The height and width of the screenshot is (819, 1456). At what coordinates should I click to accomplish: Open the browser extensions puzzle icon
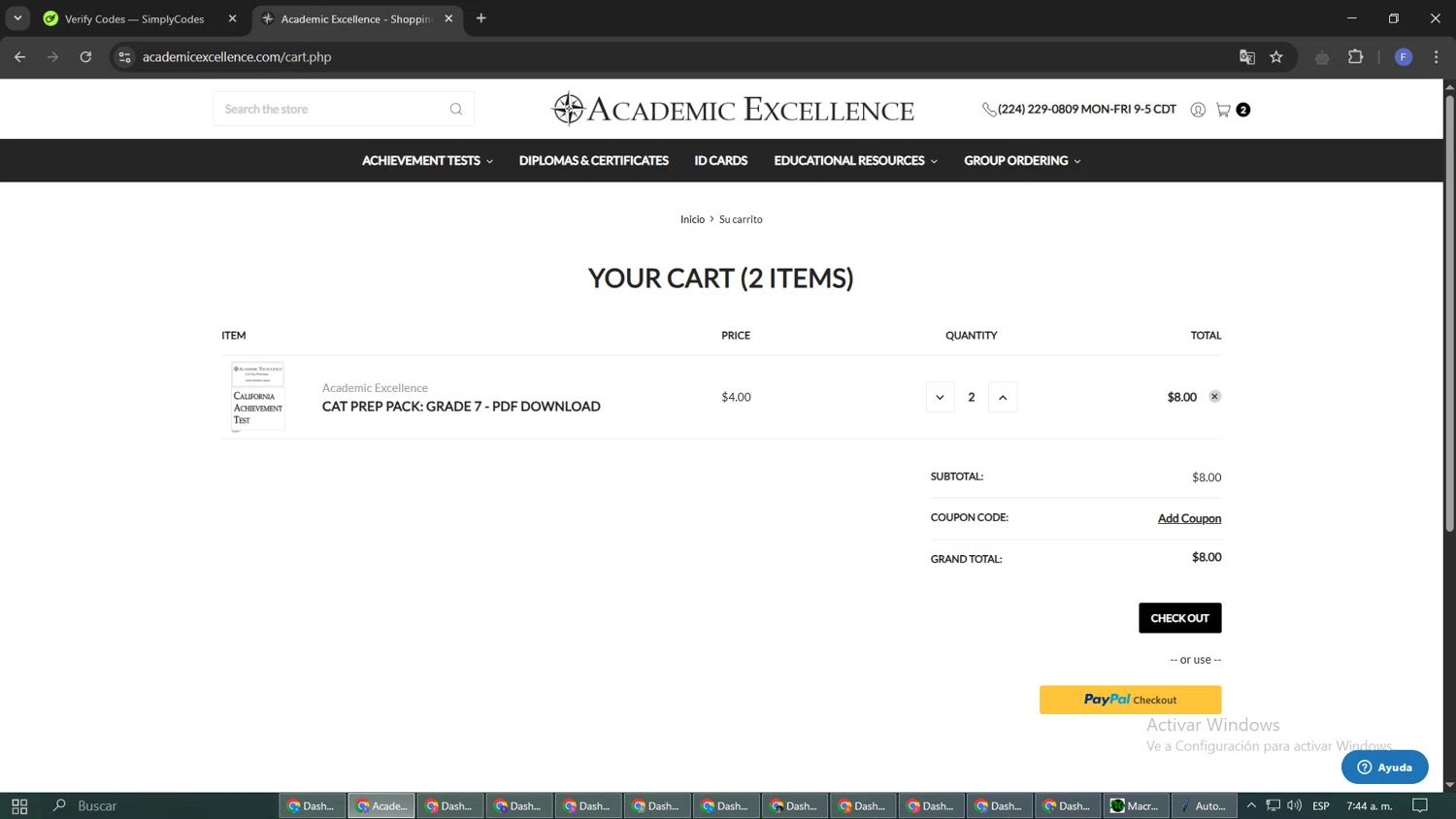pyautogui.click(x=1356, y=57)
